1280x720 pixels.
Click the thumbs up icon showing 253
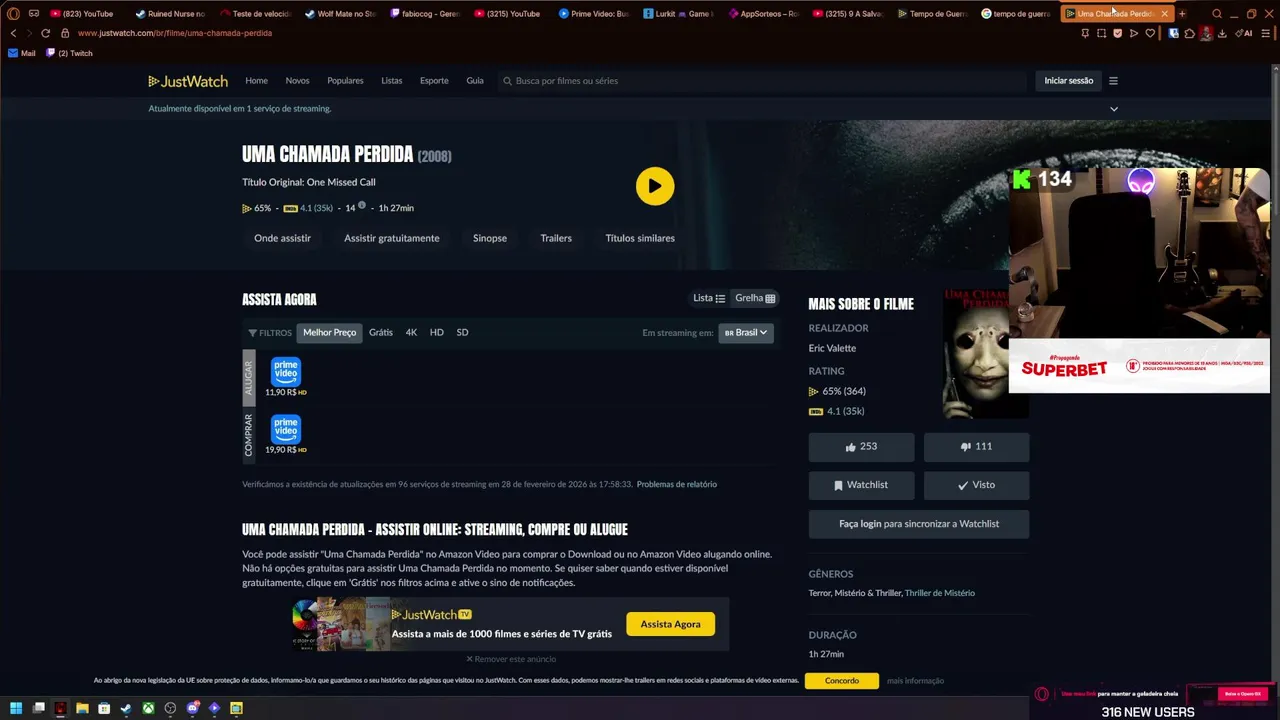coord(861,447)
